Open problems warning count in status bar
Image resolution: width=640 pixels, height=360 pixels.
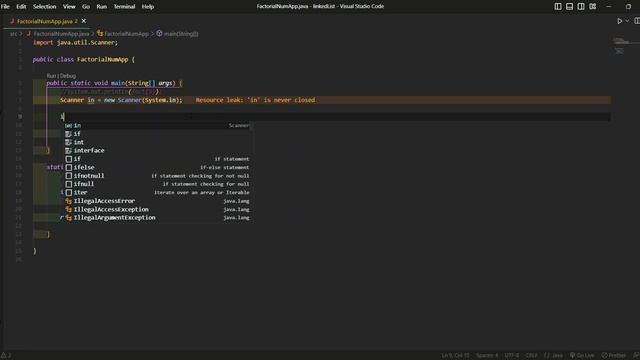pyautogui.click(x=6, y=356)
